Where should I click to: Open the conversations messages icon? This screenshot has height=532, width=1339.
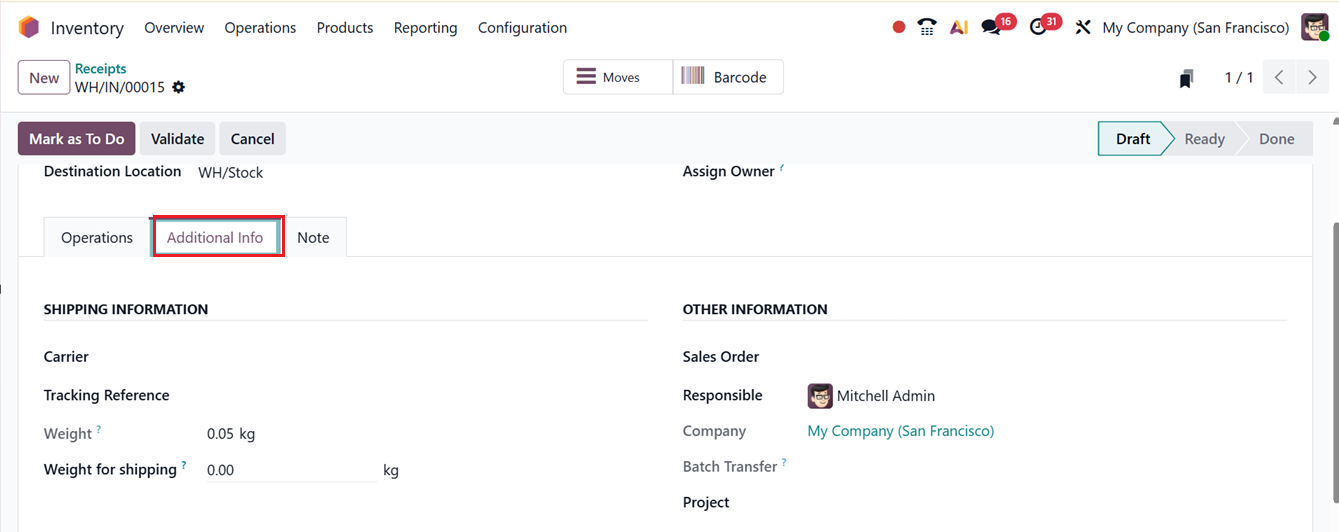992,28
